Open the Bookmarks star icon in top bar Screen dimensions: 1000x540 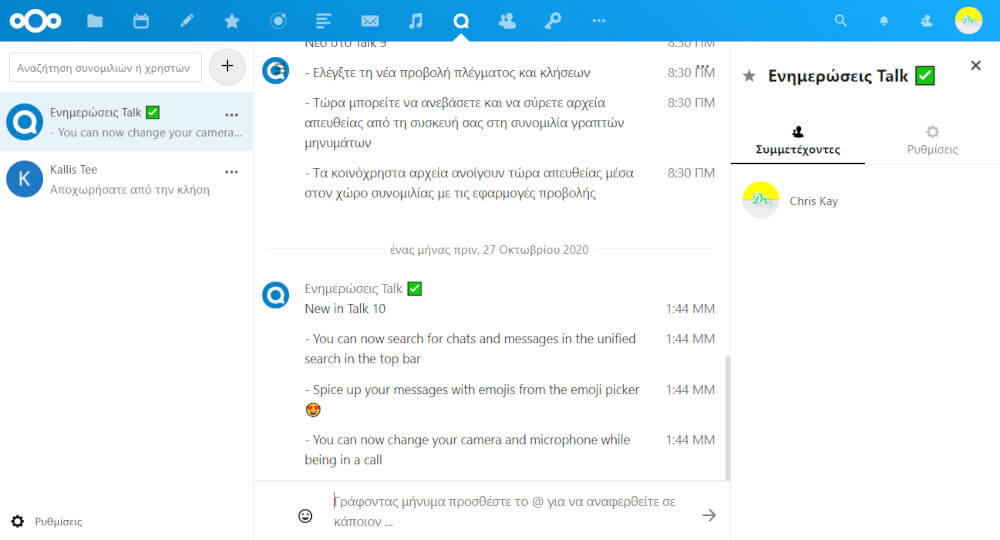[x=232, y=21]
